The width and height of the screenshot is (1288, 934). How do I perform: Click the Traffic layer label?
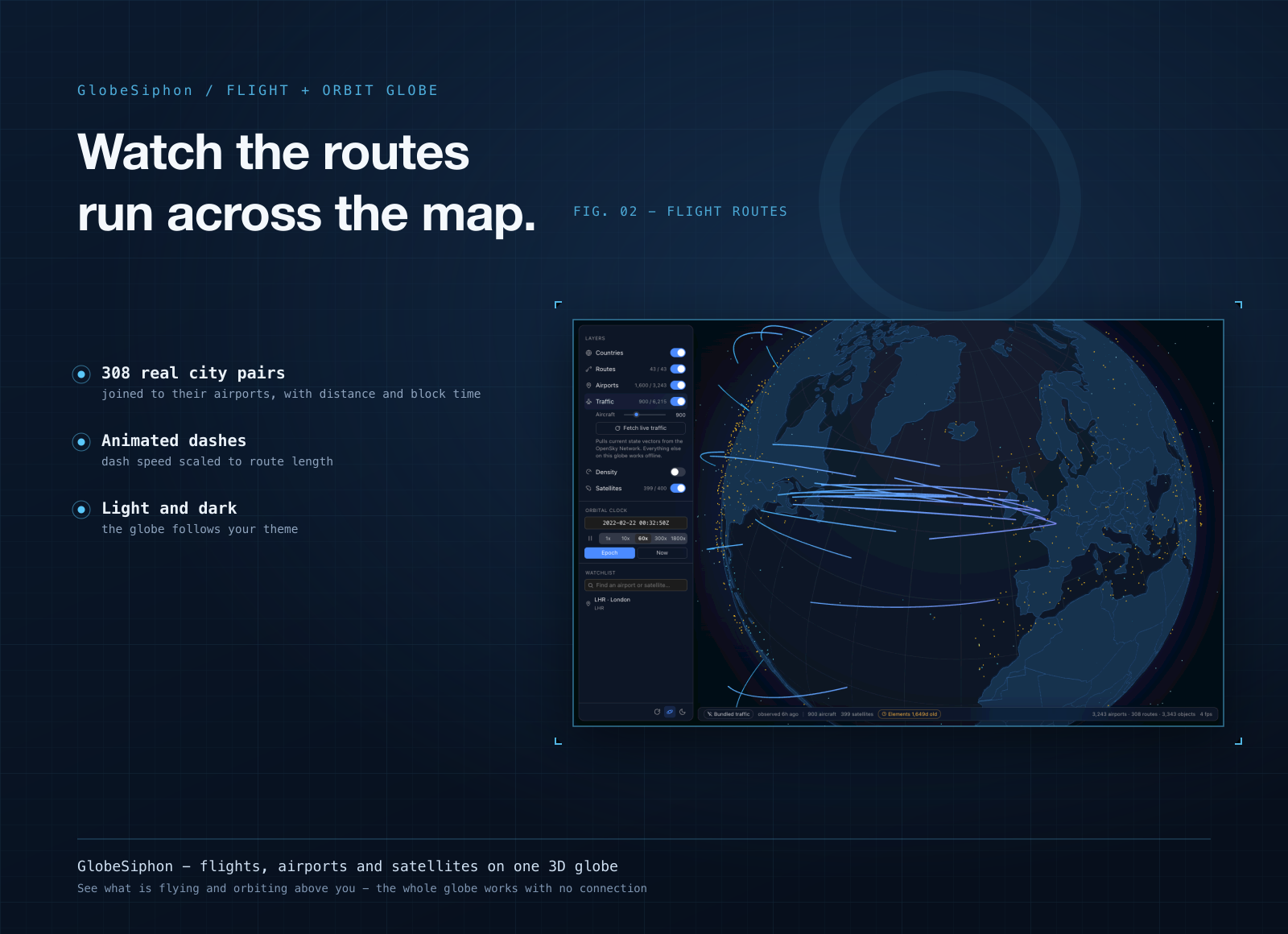[x=605, y=401]
